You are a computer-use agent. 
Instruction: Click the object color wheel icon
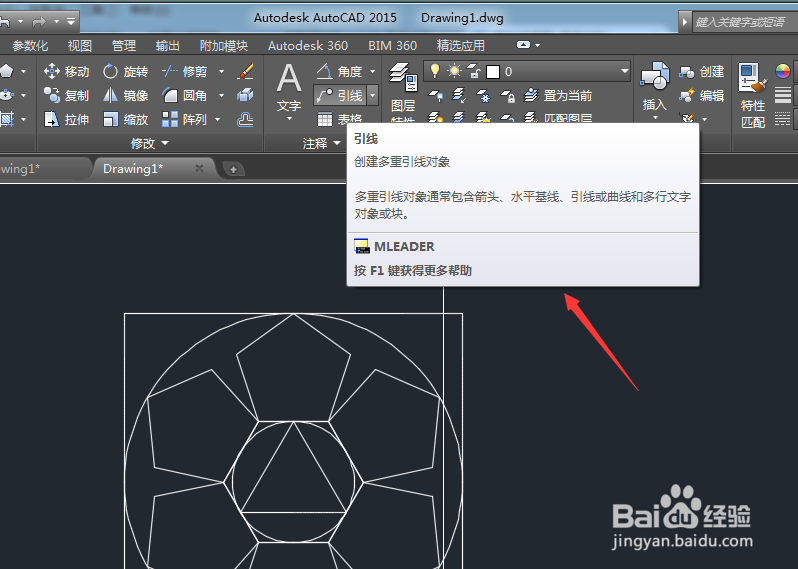click(x=783, y=71)
